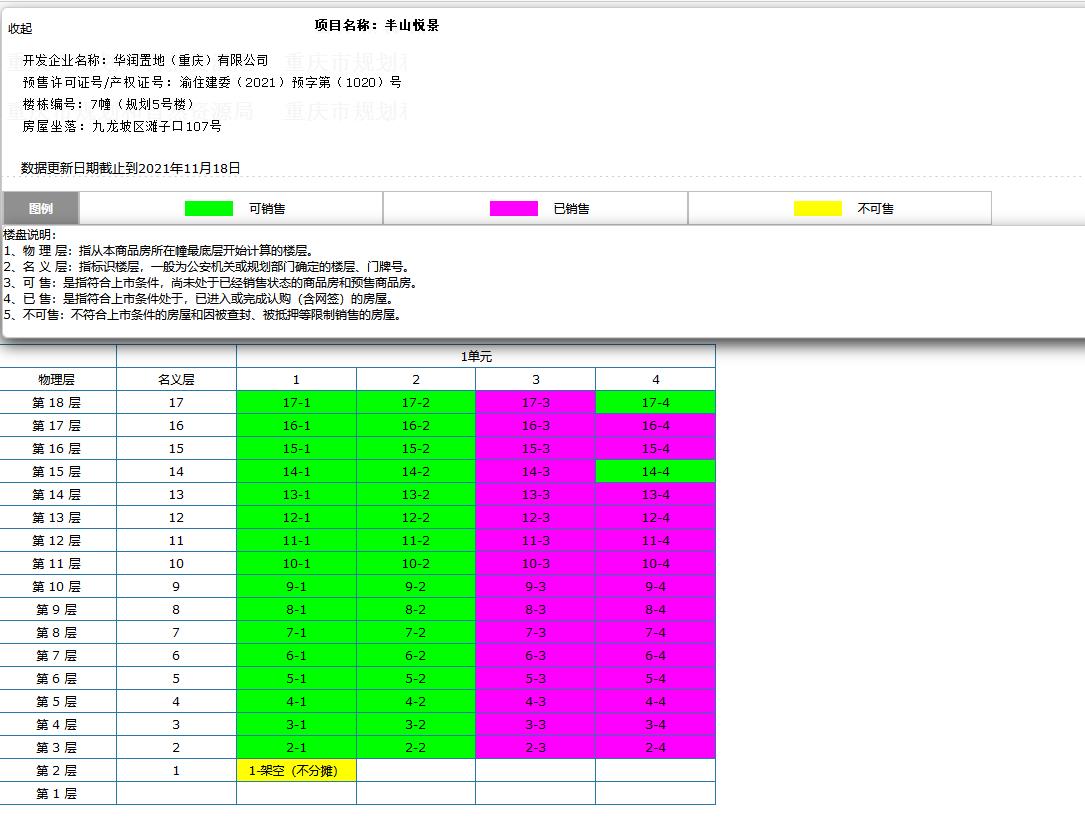
Task: Select available unit 14-4 on floor 15
Action: [655, 471]
